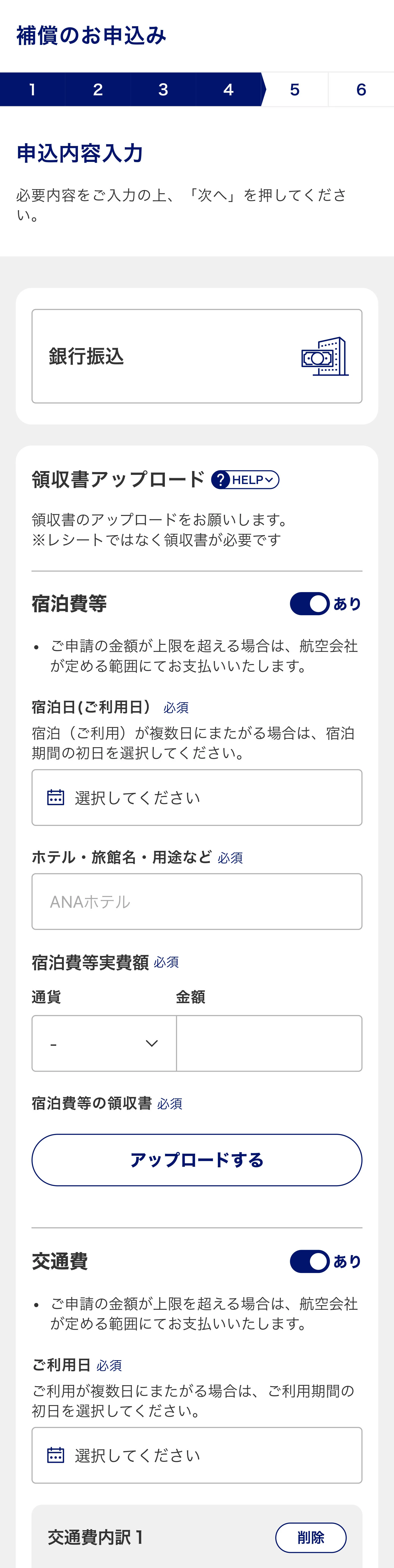
Task: Focus the ANAホテル hotel name field
Action: [197, 902]
